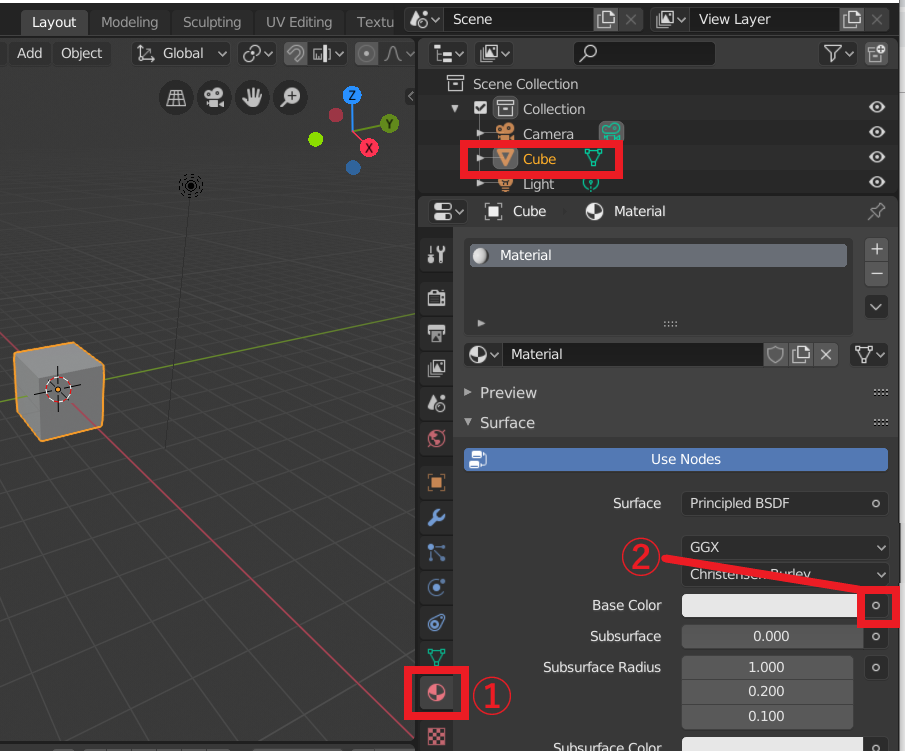Select Principled BSDF surface shader field
The width and height of the screenshot is (905, 751).
[x=785, y=503]
